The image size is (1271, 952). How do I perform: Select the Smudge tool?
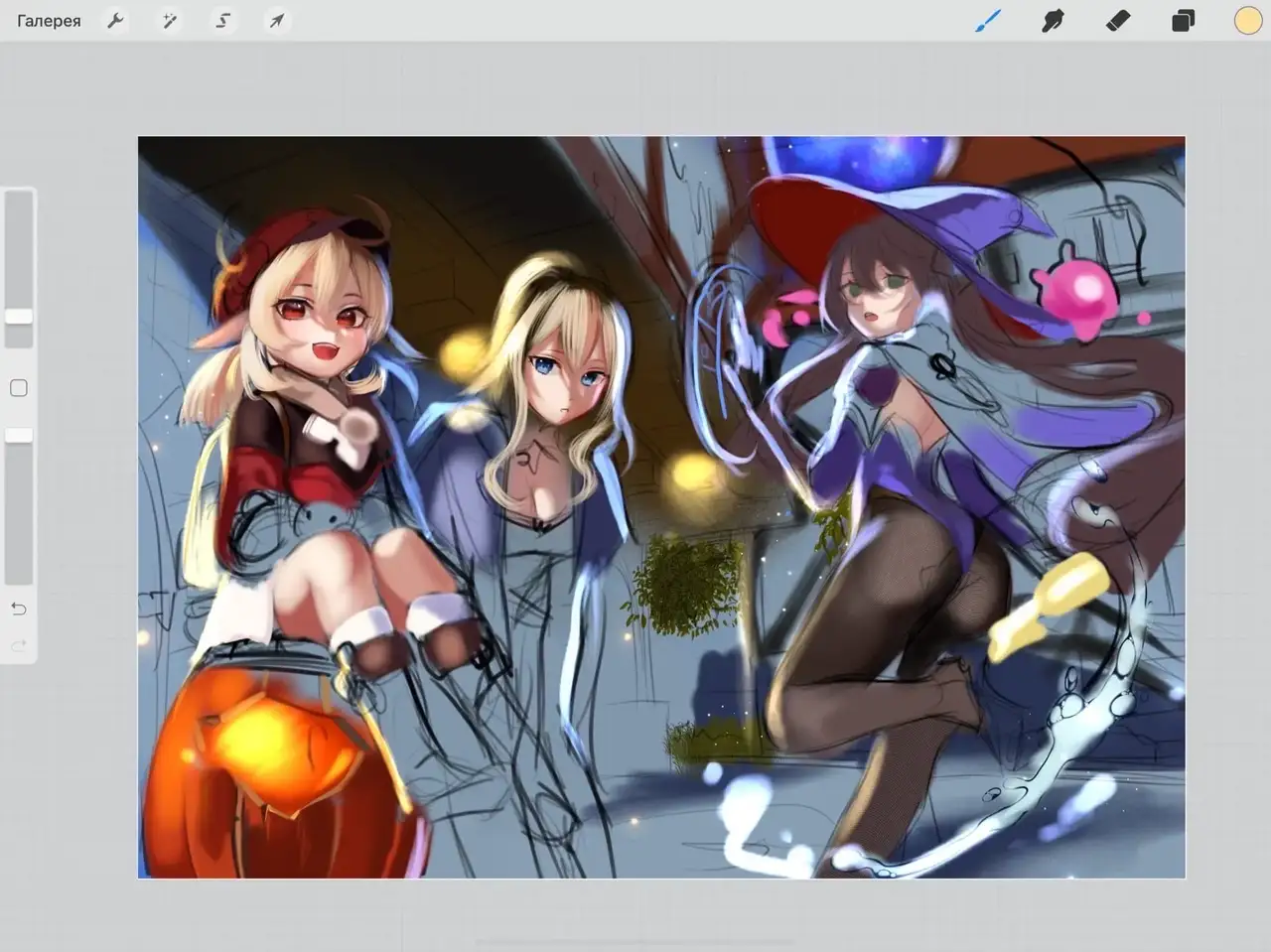[x=1053, y=21]
